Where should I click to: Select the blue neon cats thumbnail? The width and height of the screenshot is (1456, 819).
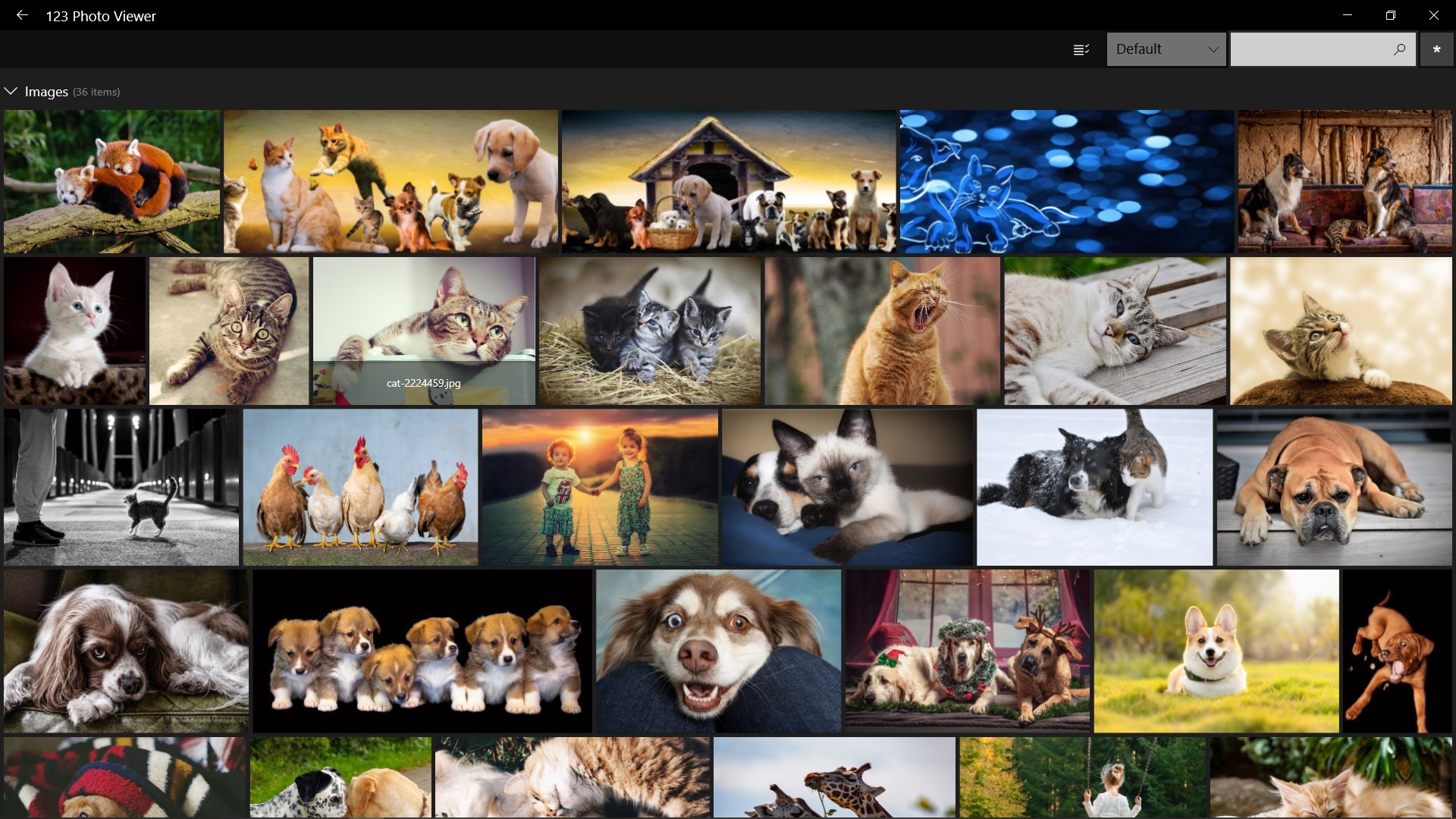coord(1066,181)
